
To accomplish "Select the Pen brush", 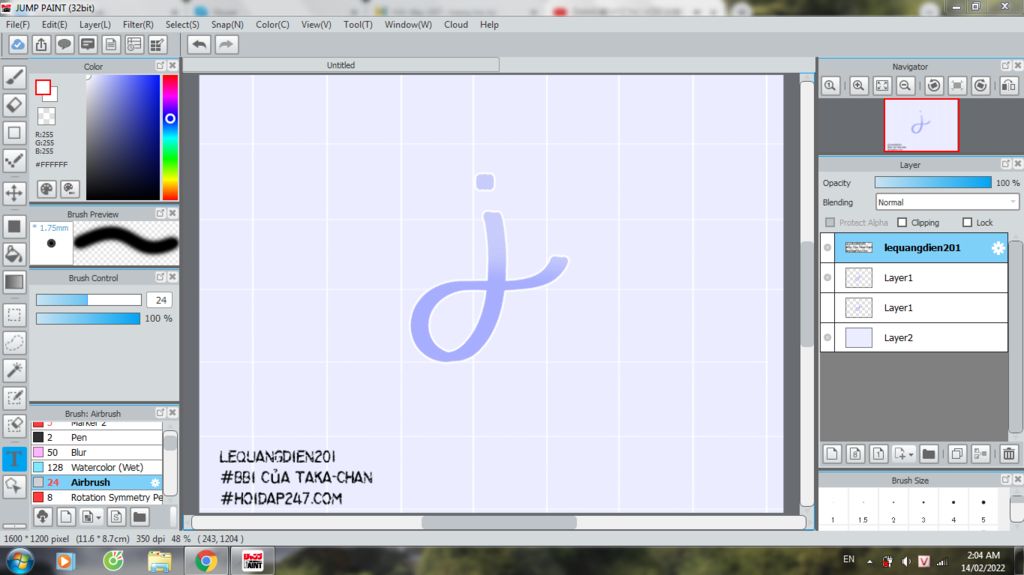I will [x=97, y=437].
